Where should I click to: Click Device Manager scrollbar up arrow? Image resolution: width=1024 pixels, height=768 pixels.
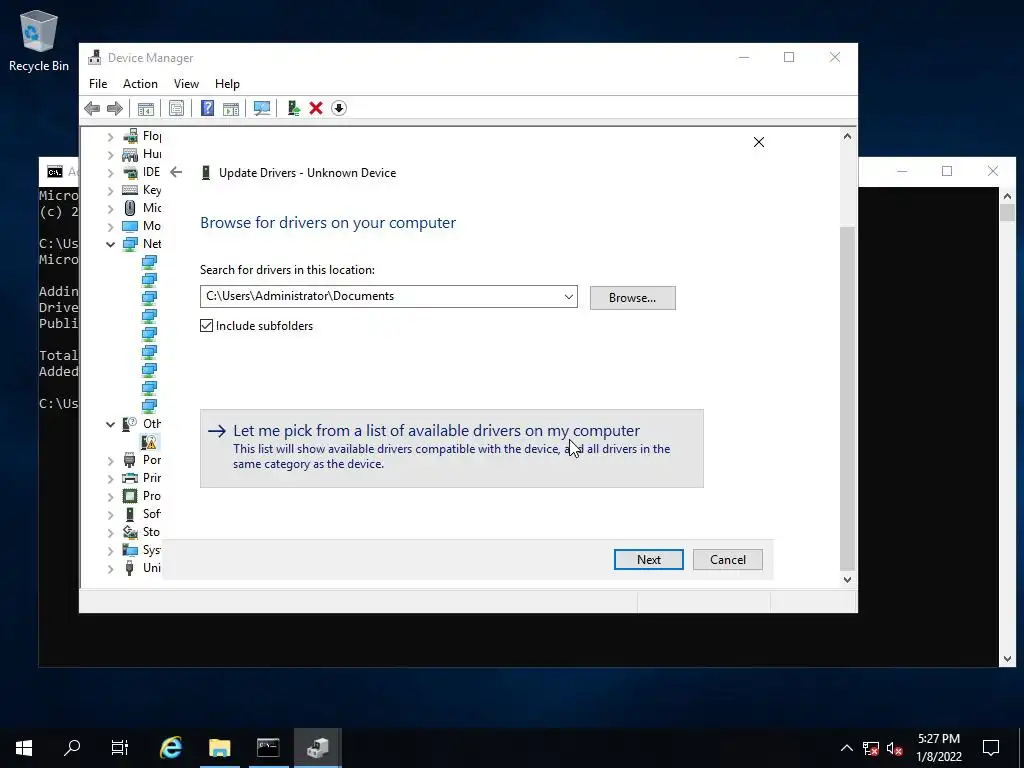847,136
